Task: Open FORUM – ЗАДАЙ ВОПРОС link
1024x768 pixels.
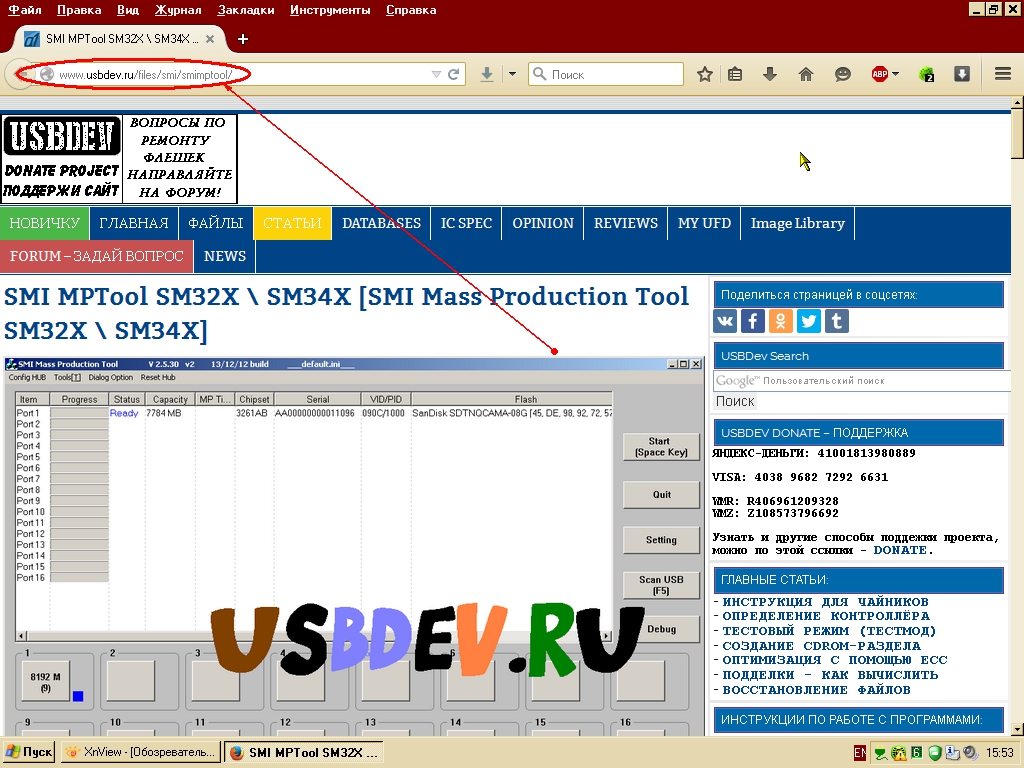Action: (x=97, y=256)
